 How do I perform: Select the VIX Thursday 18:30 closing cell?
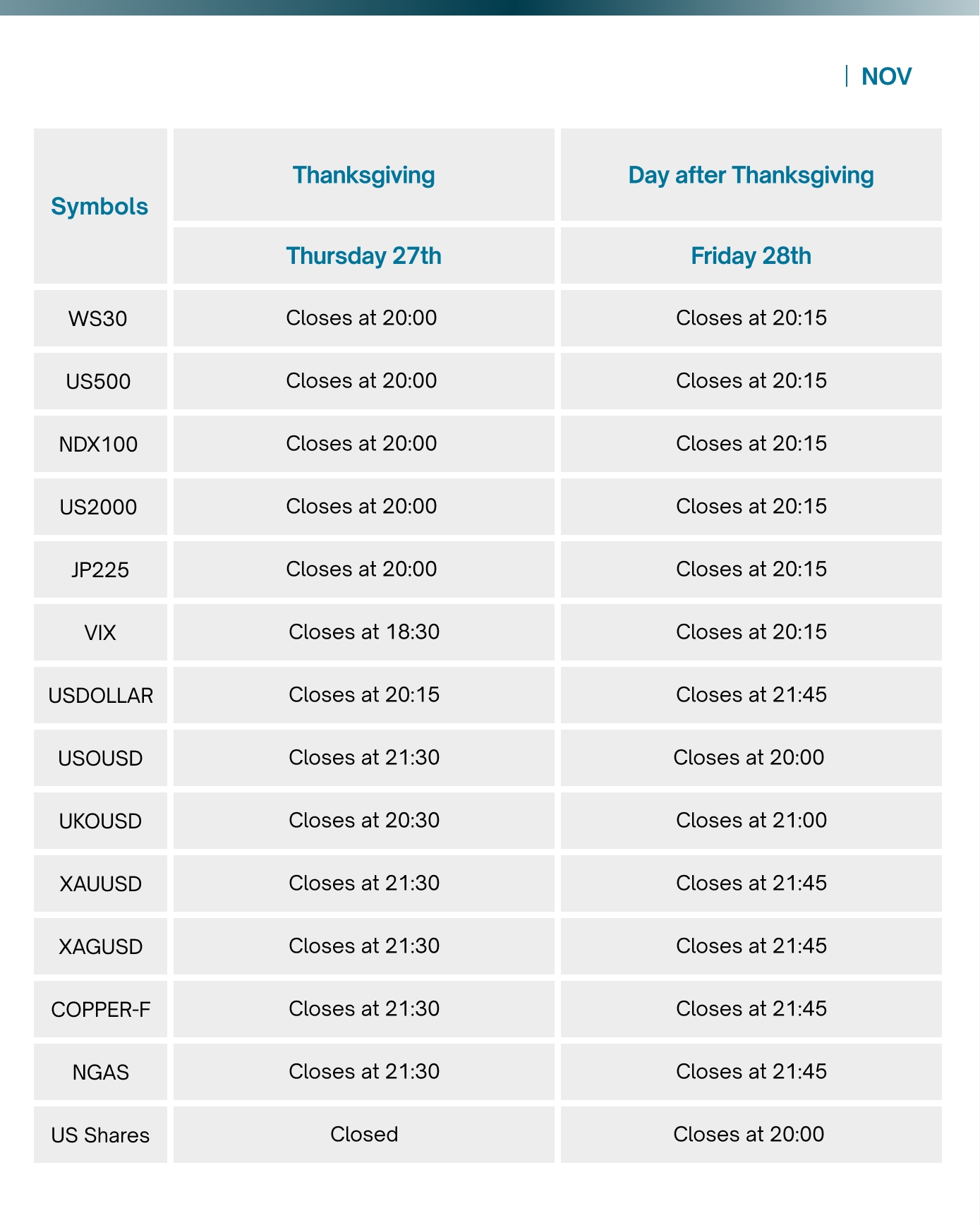(x=363, y=632)
